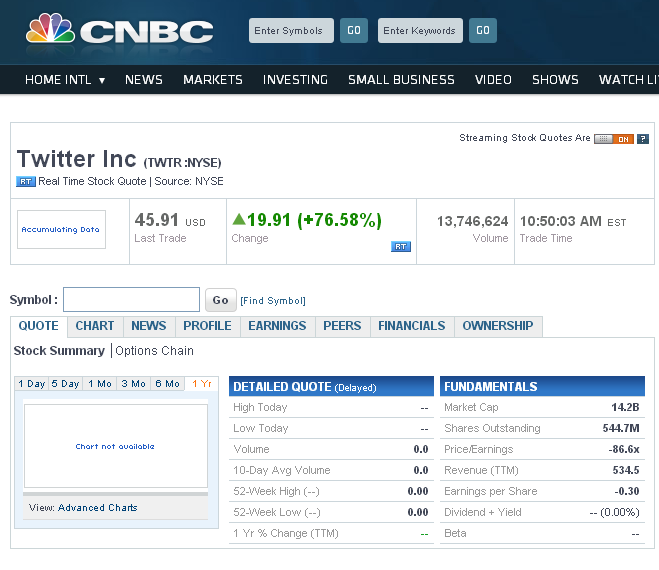Select the 1 Day chart range
659x570 pixels.
[32, 384]
